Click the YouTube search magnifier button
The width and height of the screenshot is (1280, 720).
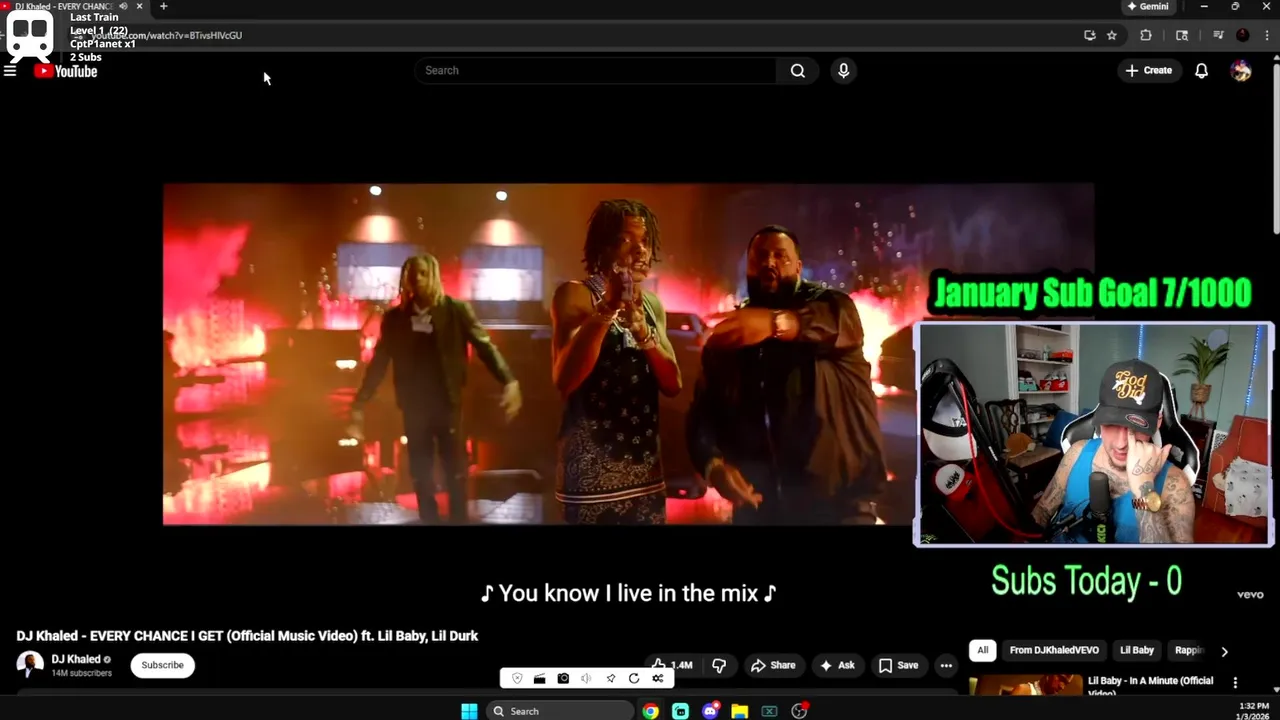click(797, 70)
